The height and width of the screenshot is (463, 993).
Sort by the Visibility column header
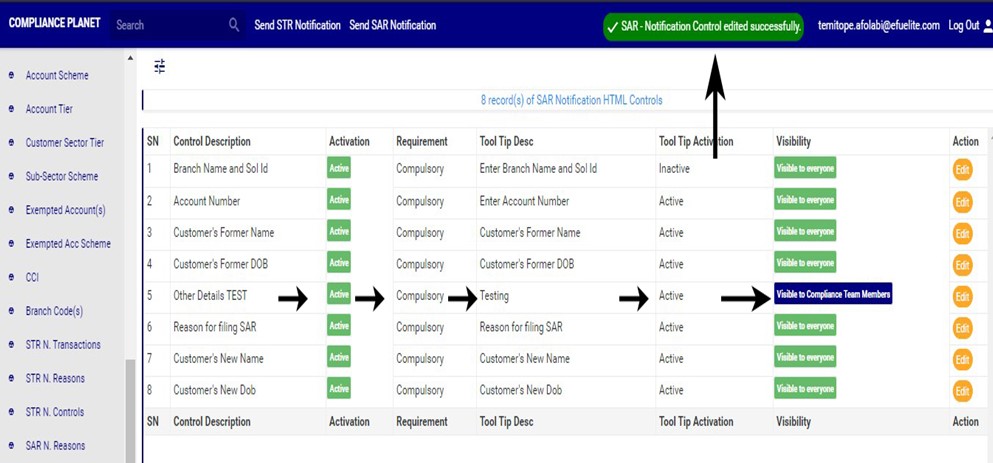tap(793, 142)
